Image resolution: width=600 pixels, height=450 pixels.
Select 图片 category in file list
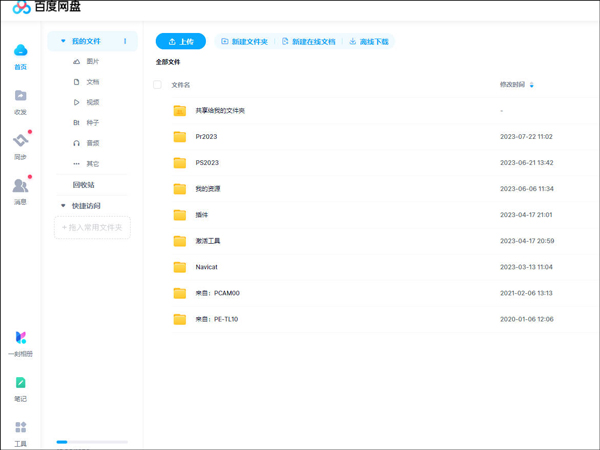pos(92,62)
